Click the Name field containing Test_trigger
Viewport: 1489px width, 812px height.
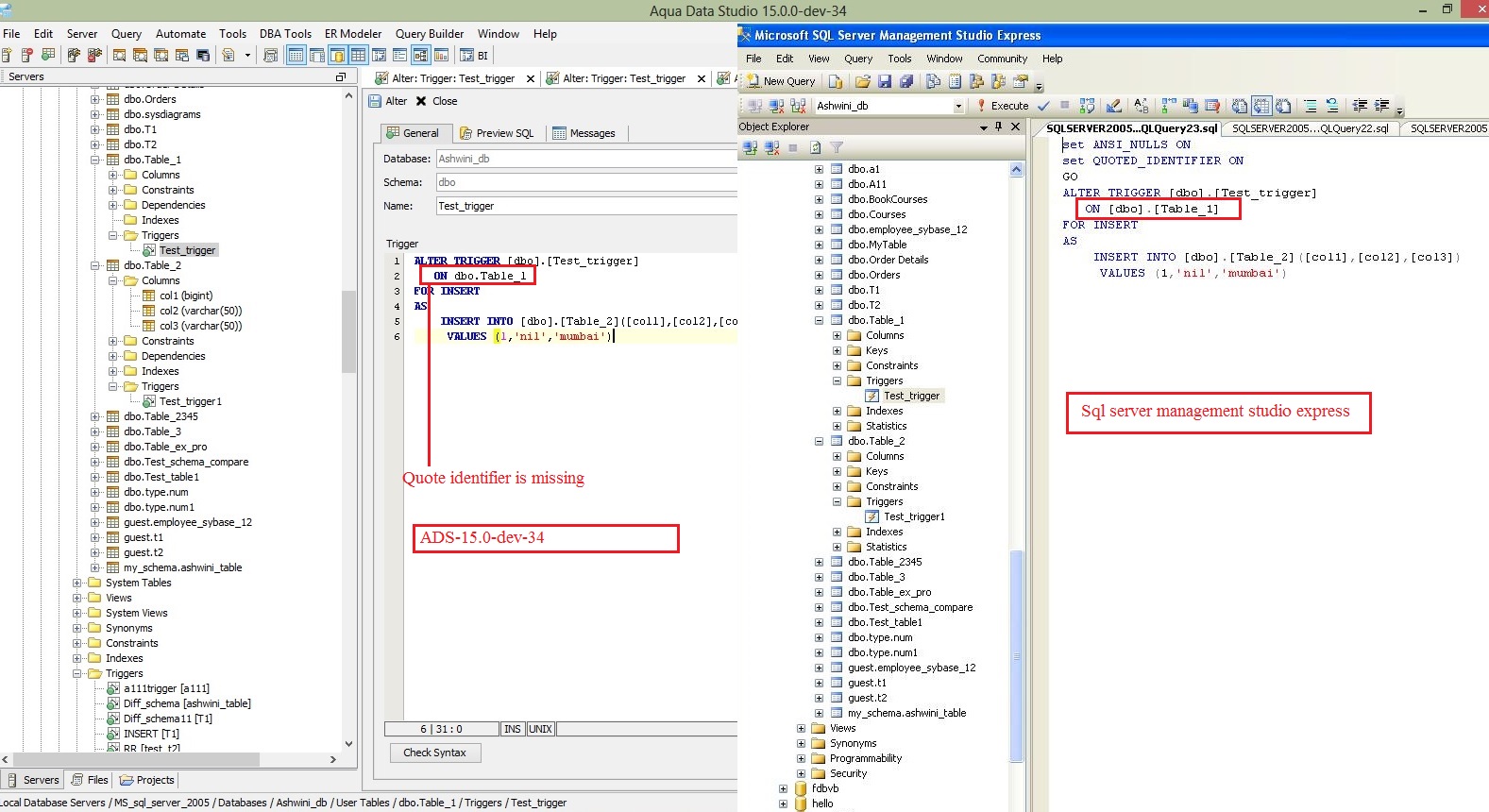[x=586, y=206]
